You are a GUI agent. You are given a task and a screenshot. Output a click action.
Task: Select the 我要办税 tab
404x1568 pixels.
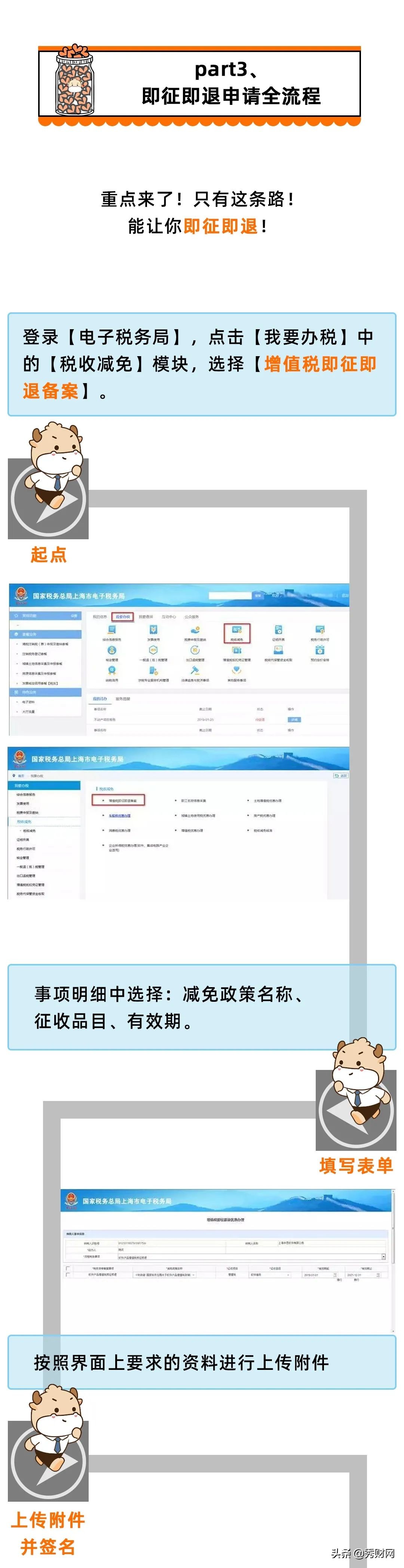pyautogui.click(x=123, y=617)
